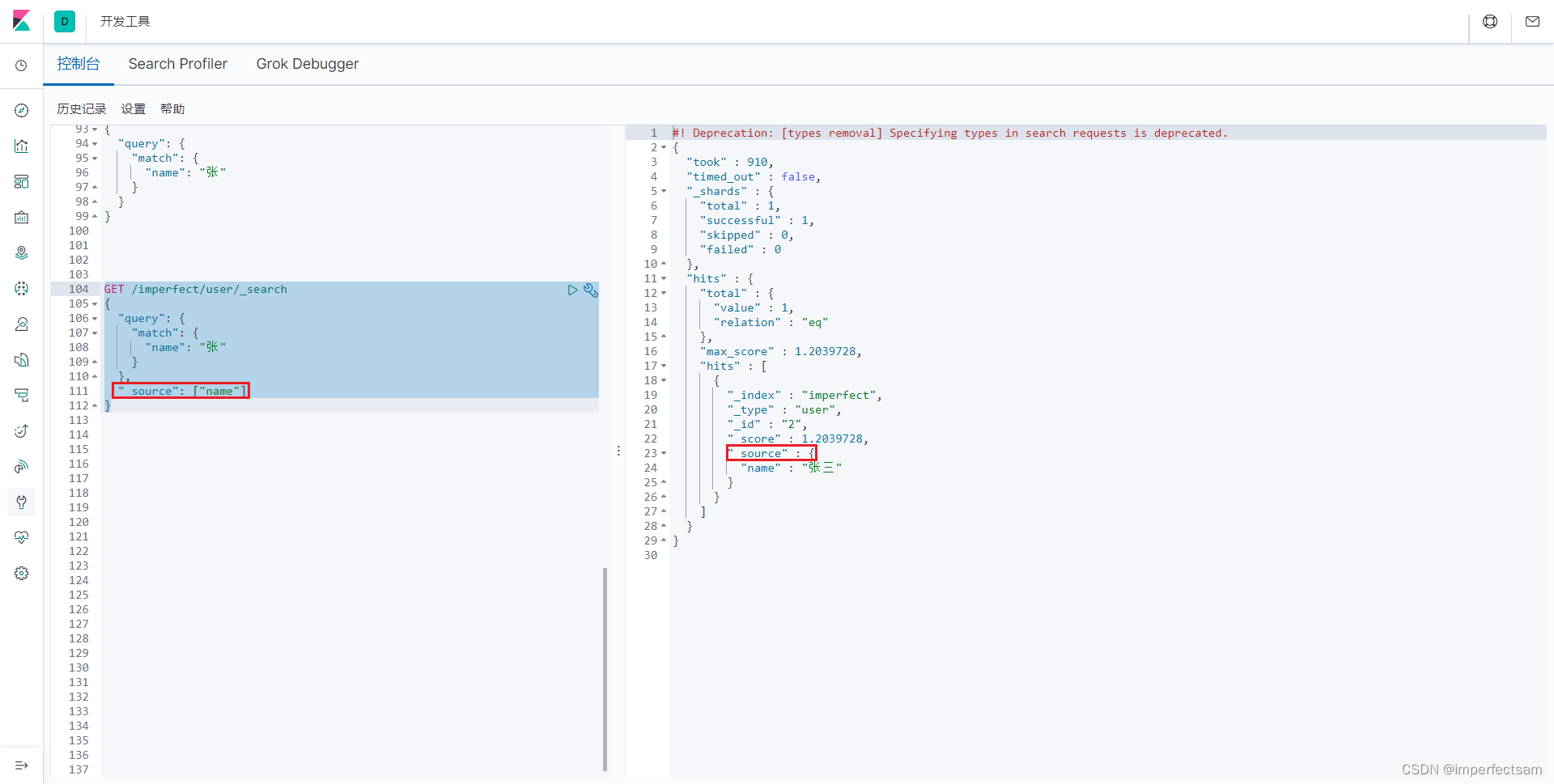Switch to Search Profiler tab

point(178,64)
